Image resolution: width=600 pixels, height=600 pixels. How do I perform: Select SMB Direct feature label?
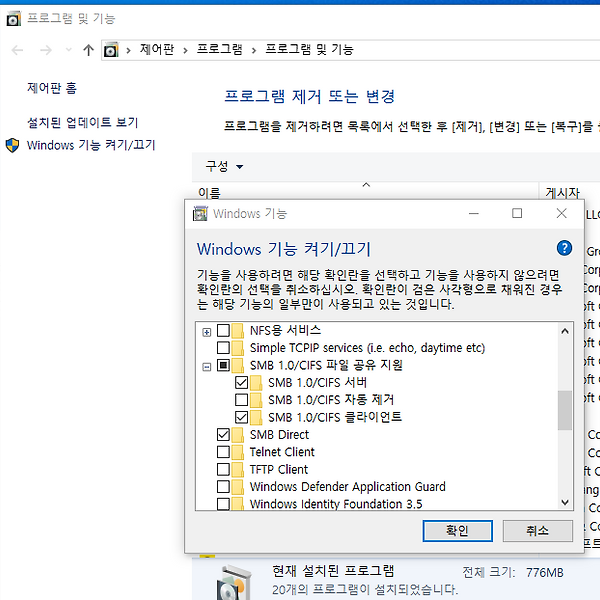[279, 435]
